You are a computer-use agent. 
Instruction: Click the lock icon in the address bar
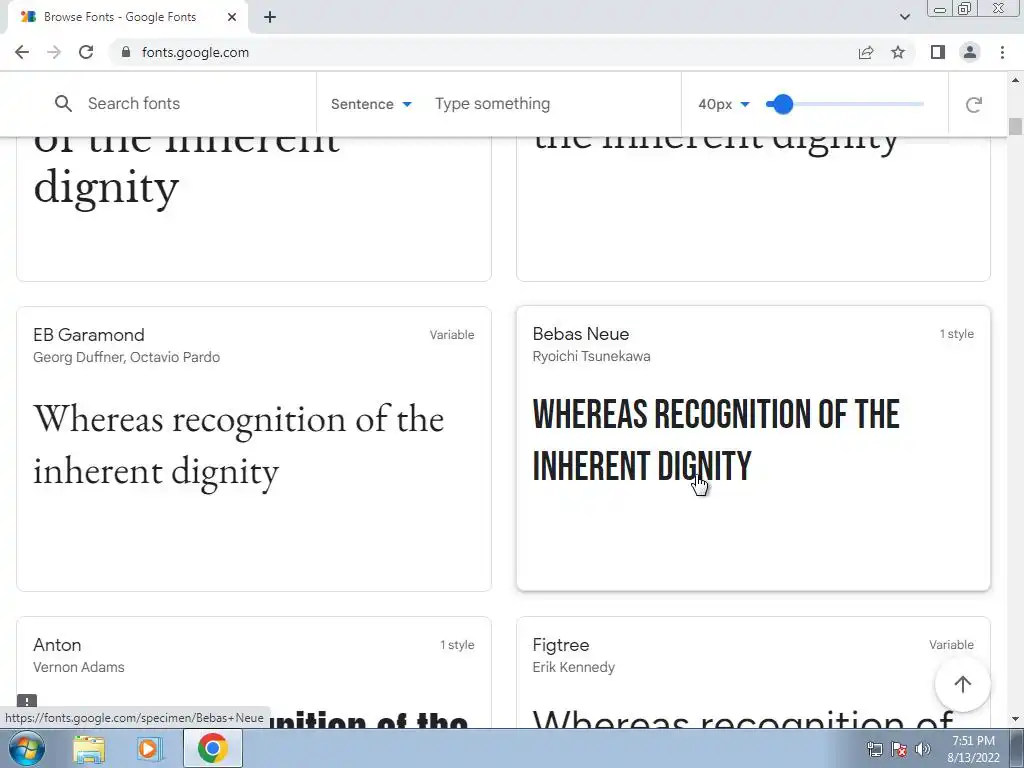click(125, 52)
